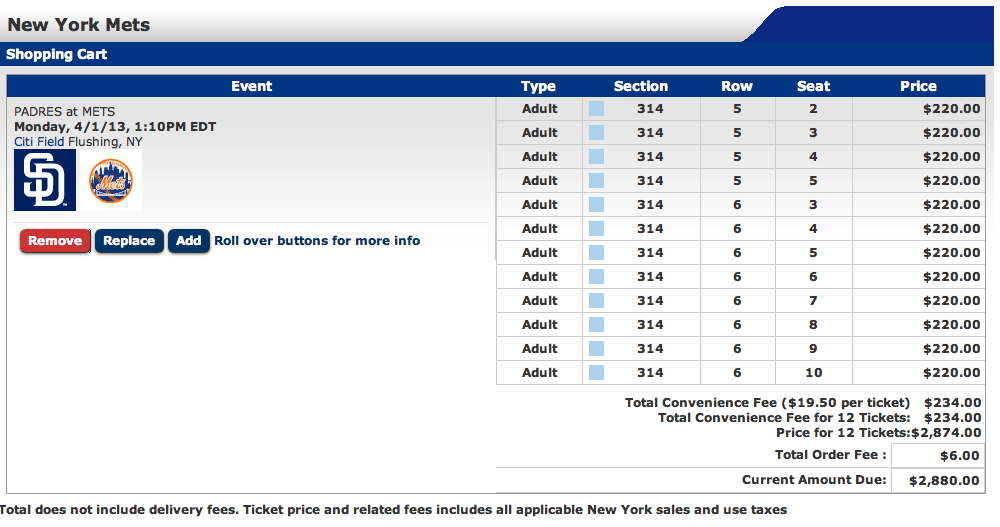Screen dimensions: 1000x527
Task: Click the Total Order Fee label
Action: [x=830, y=455]
